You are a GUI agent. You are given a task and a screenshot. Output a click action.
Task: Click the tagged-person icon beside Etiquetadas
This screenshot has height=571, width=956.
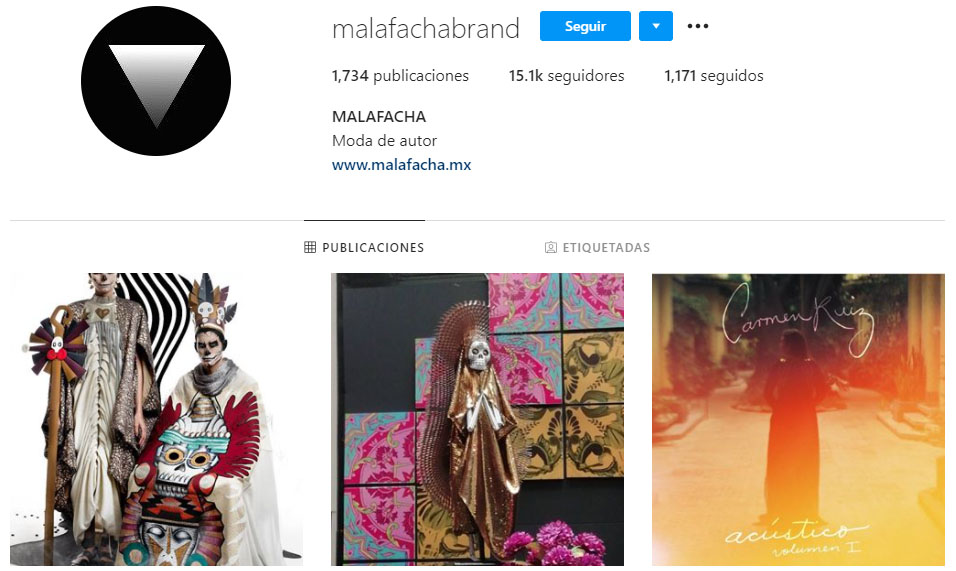click(x=551, y=247)
